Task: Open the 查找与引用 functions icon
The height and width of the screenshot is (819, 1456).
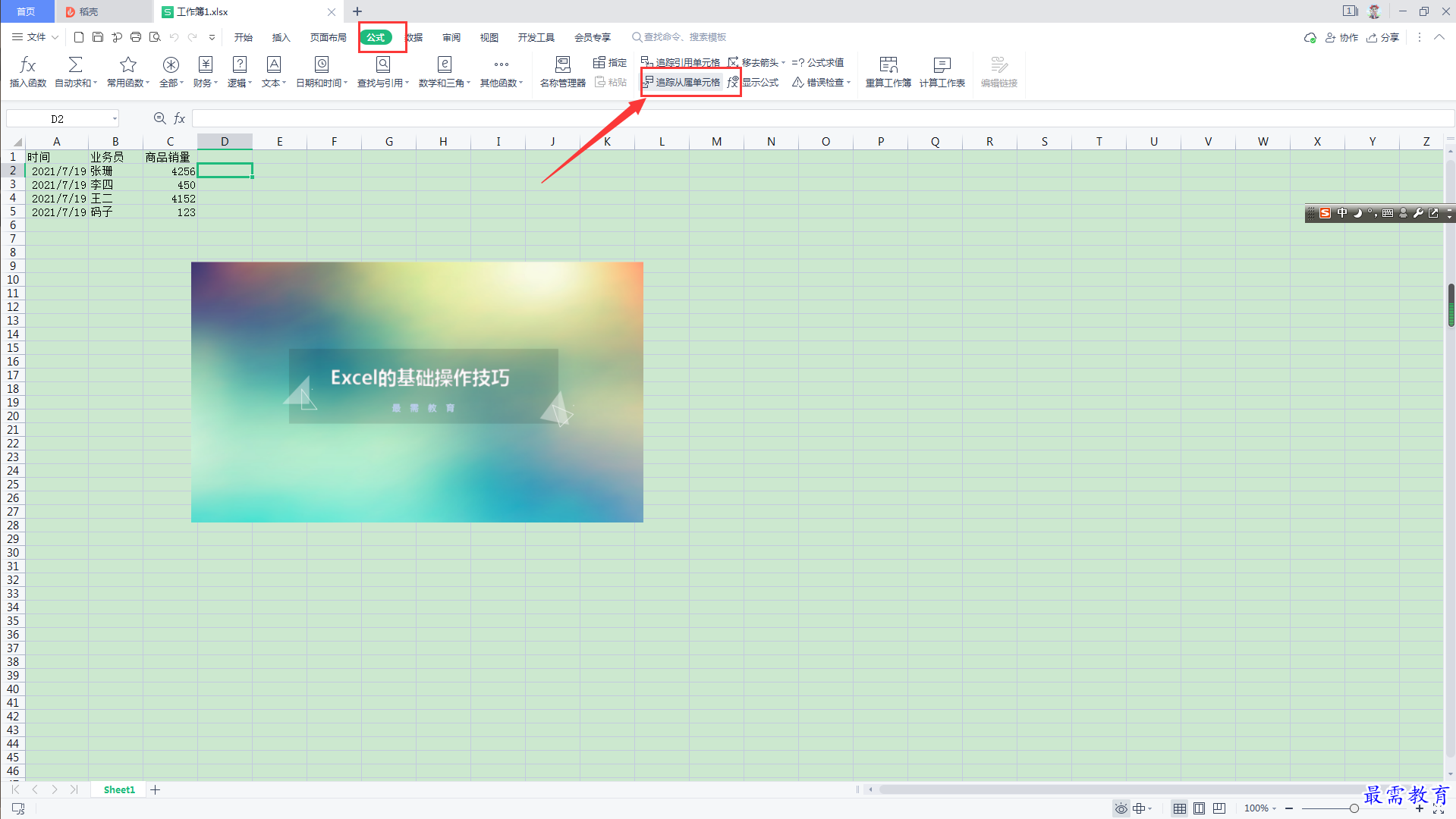Action: pos(383,65)
